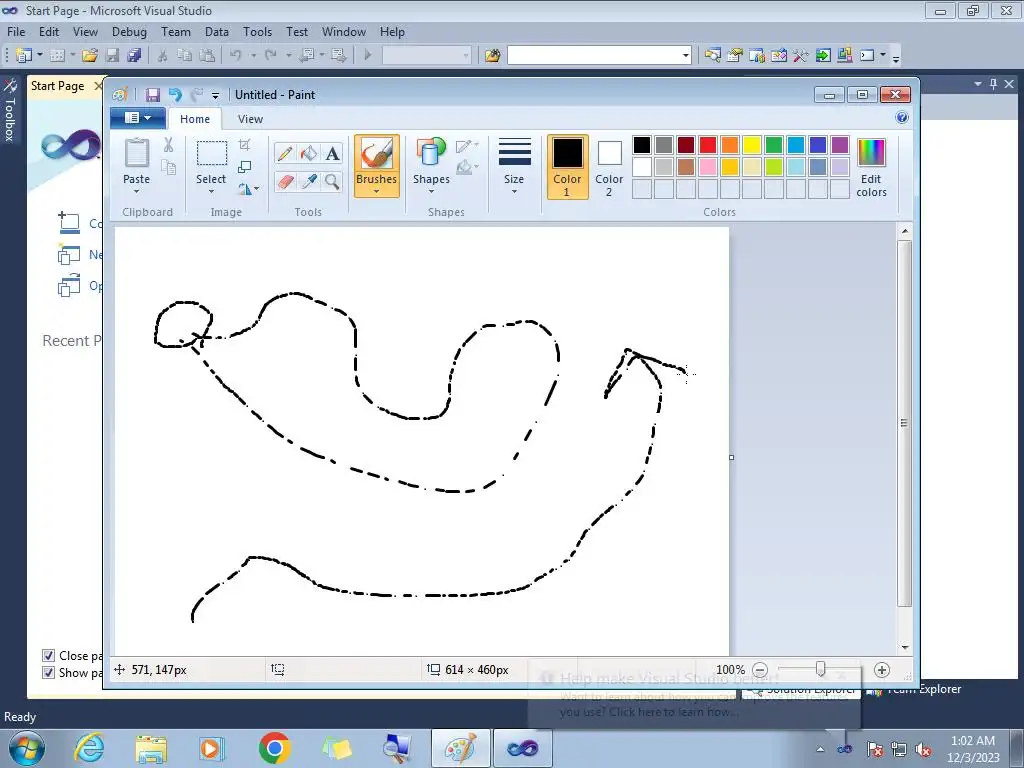The width and height of the screenshot is (1024, 768).
Task: Toggle the Show page on startup checkbox
Action: pos(48,673)
